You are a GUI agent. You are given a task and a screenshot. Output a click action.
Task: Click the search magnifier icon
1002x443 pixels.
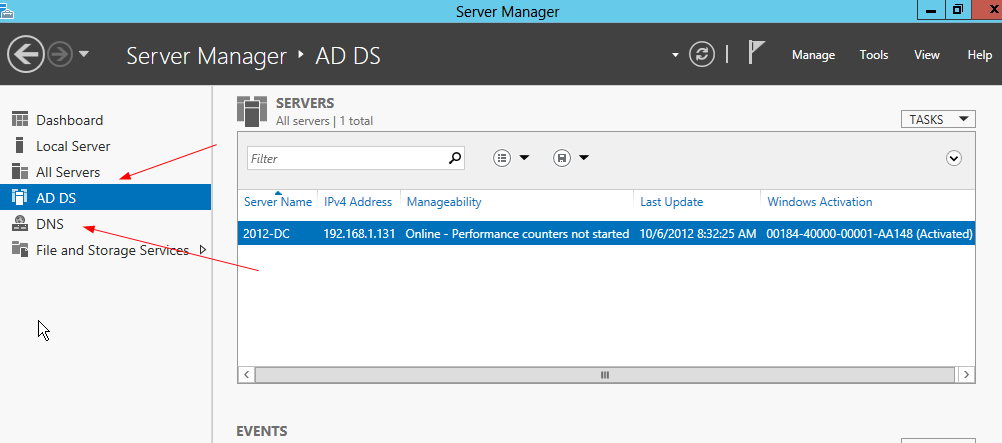pyautogui.click(x=455, y=158)
